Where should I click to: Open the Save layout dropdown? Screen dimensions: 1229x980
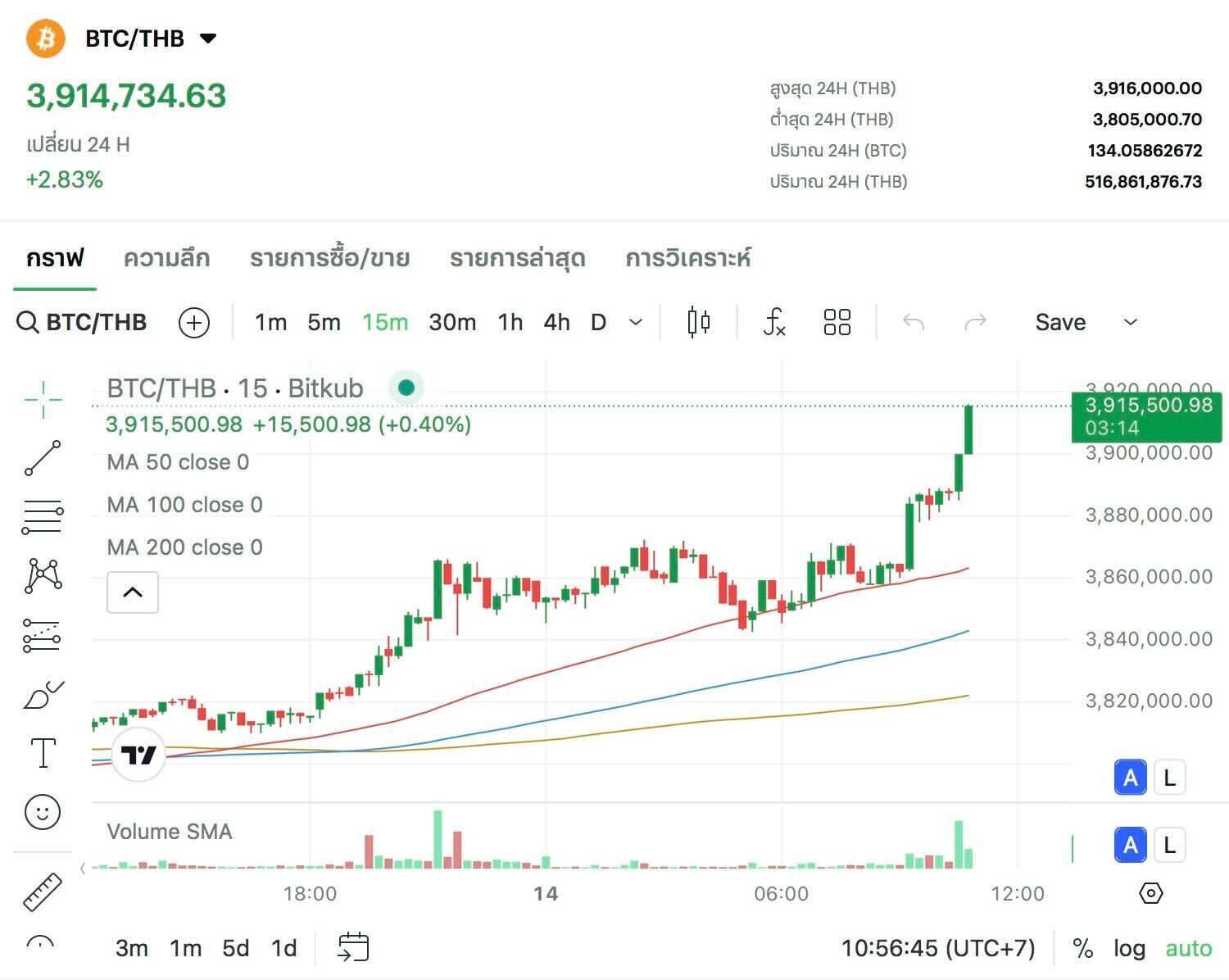click(x=1131, y=322)
